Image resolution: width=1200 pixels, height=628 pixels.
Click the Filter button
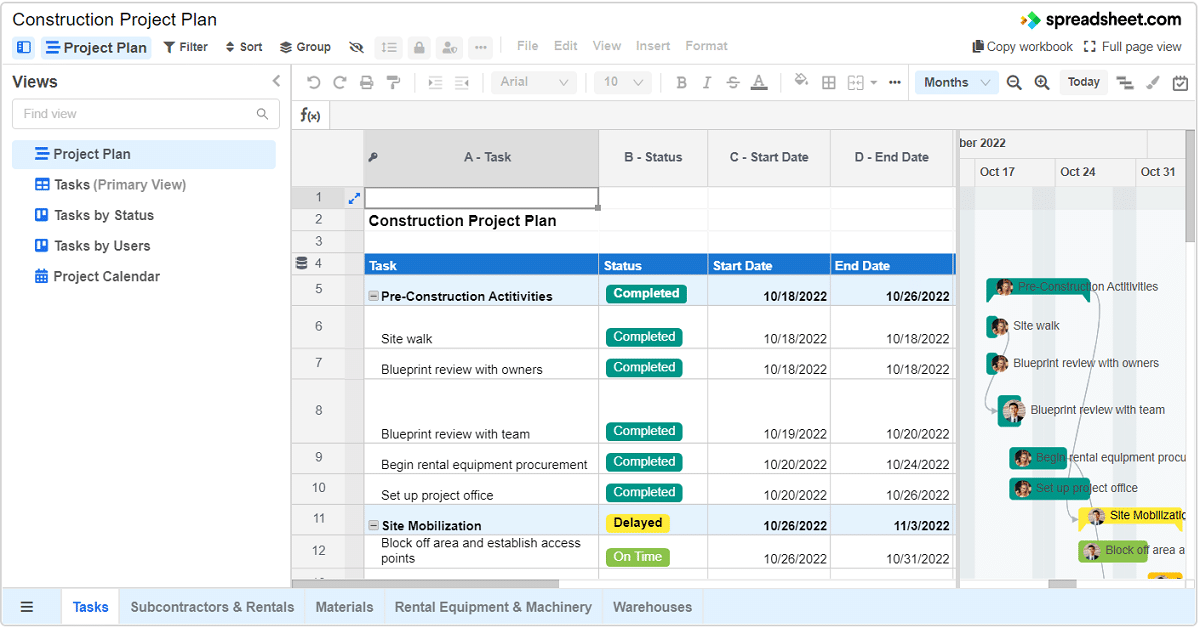(186, 47)
